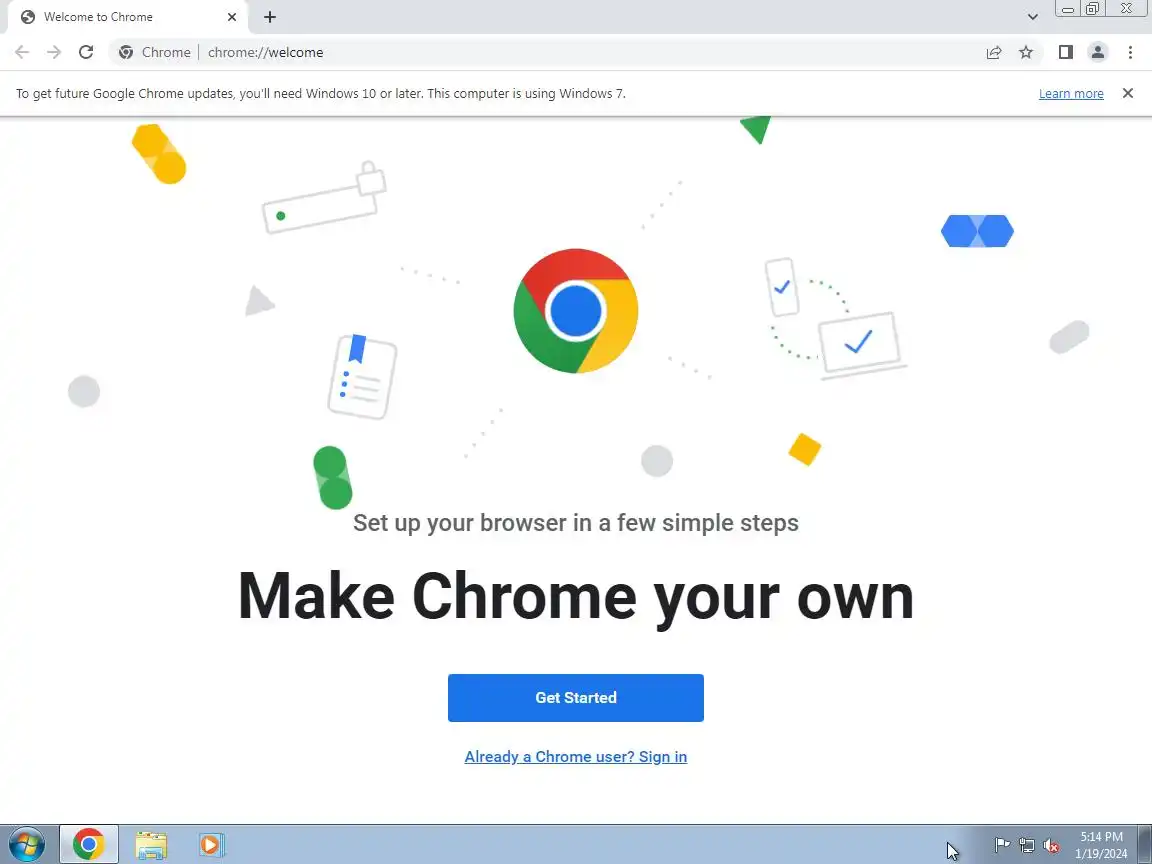The image size is (1152, 864).
Task: Open Windows Explorer from the taskbar
Action: (151, 845)
